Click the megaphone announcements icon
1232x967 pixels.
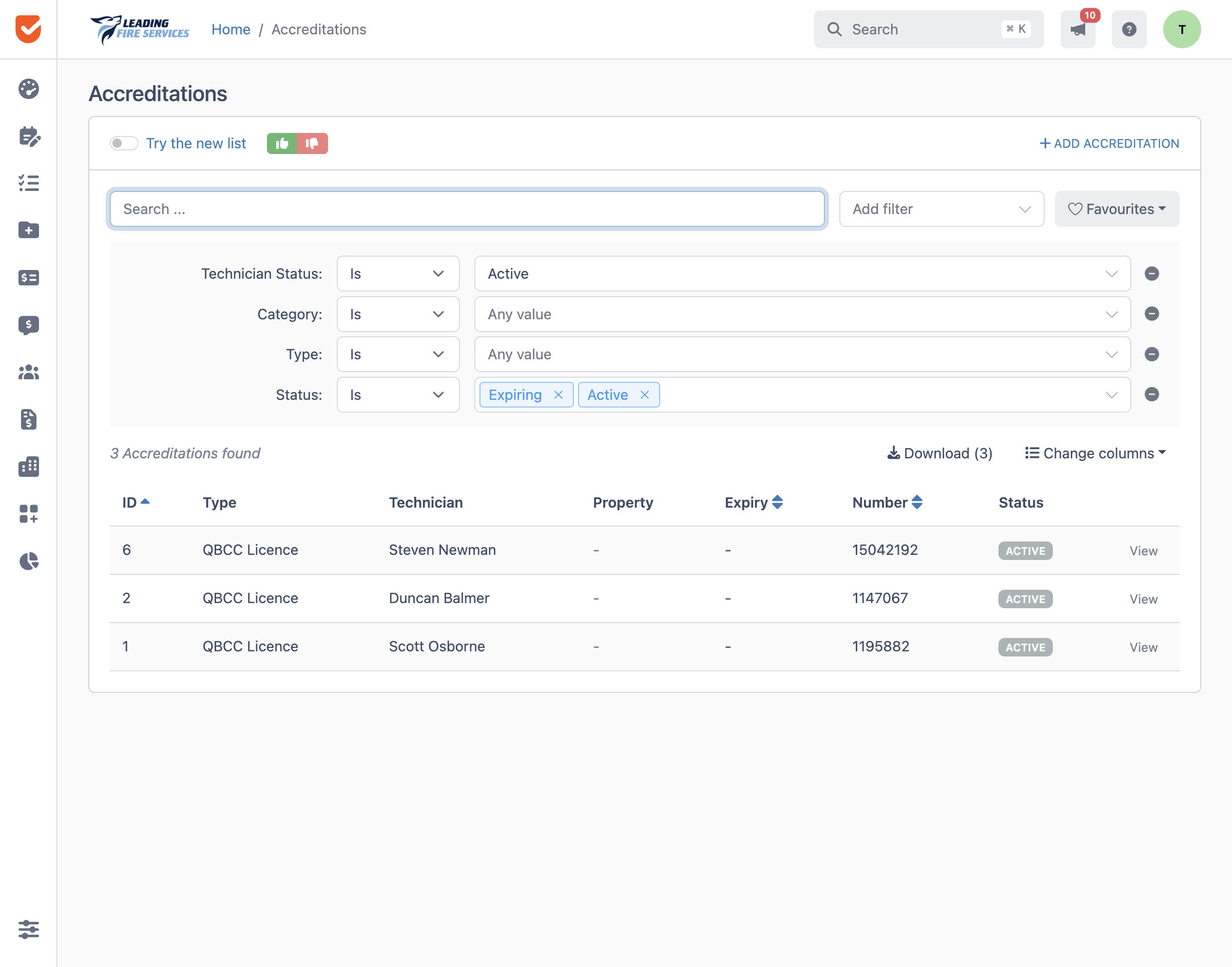coord(1077,29)
